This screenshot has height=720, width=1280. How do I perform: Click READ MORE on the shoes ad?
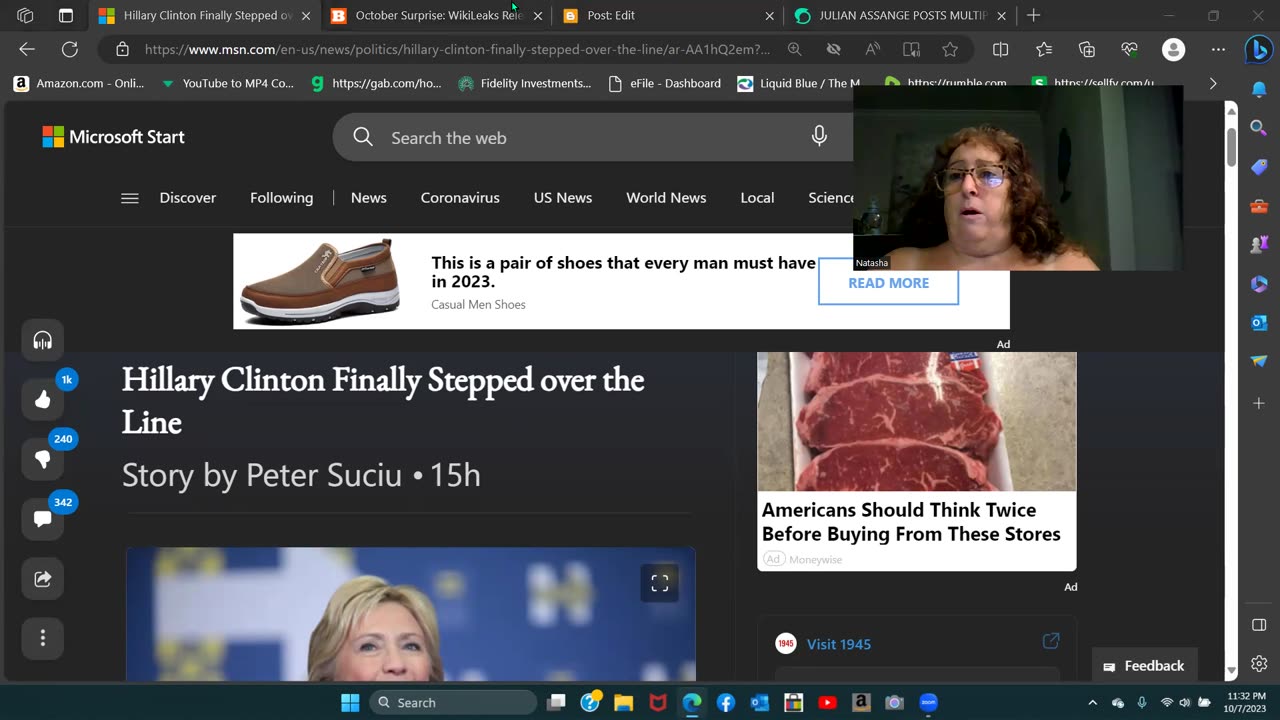tap(888, 283)
